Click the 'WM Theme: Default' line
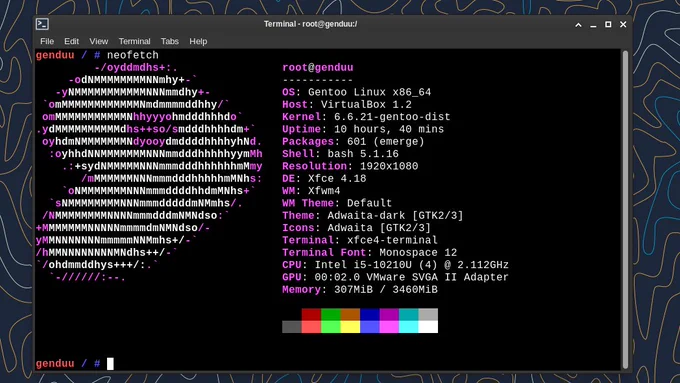 coord(337,203)
